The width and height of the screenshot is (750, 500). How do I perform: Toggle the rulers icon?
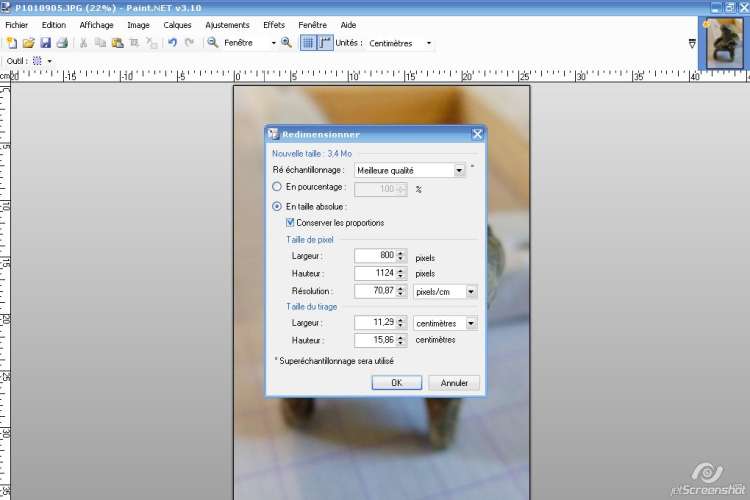(325, 43)
